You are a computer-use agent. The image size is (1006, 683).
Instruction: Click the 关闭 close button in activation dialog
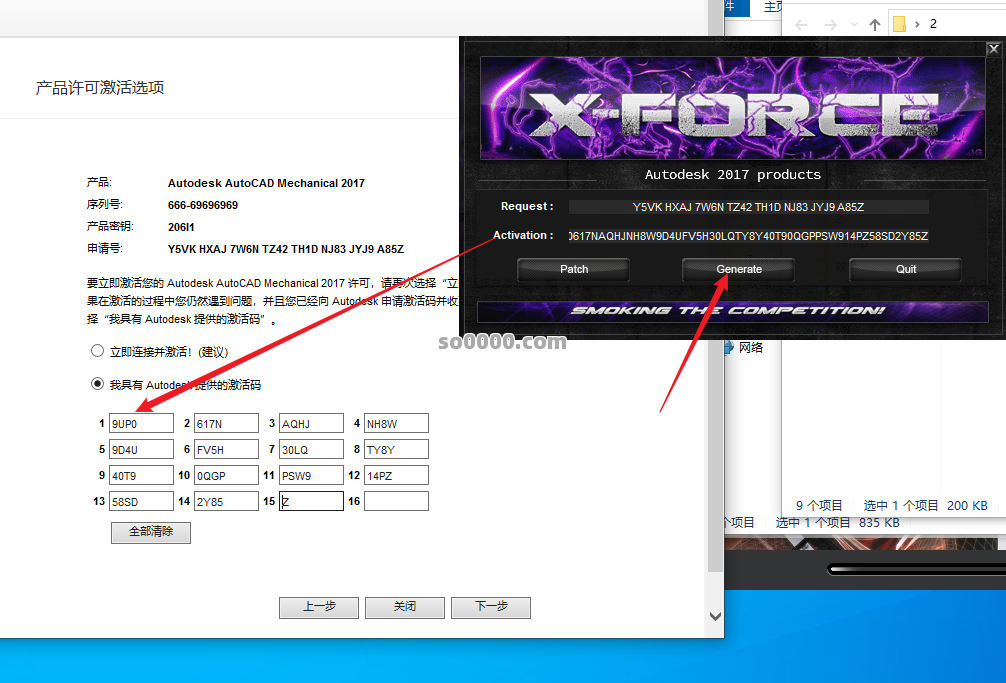pos(405,607)
